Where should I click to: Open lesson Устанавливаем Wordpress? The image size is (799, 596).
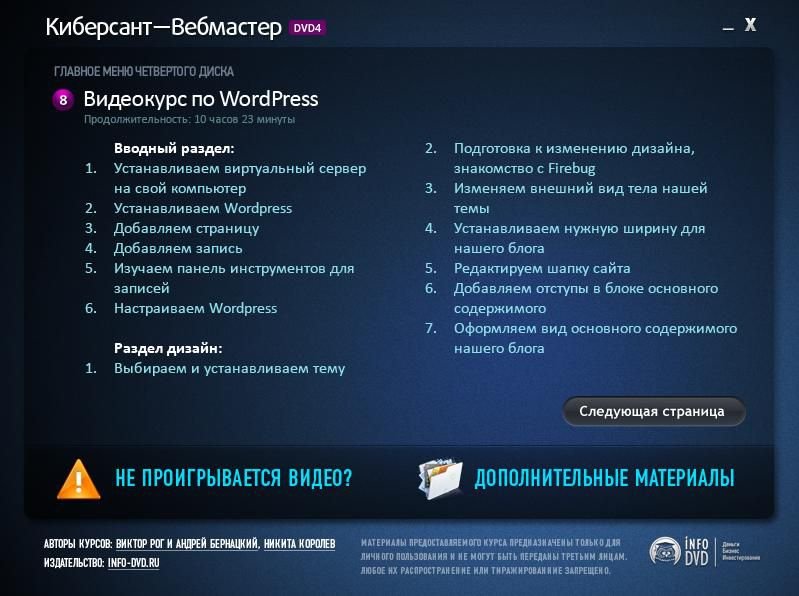pyautogui.click(x=203, y=208)
